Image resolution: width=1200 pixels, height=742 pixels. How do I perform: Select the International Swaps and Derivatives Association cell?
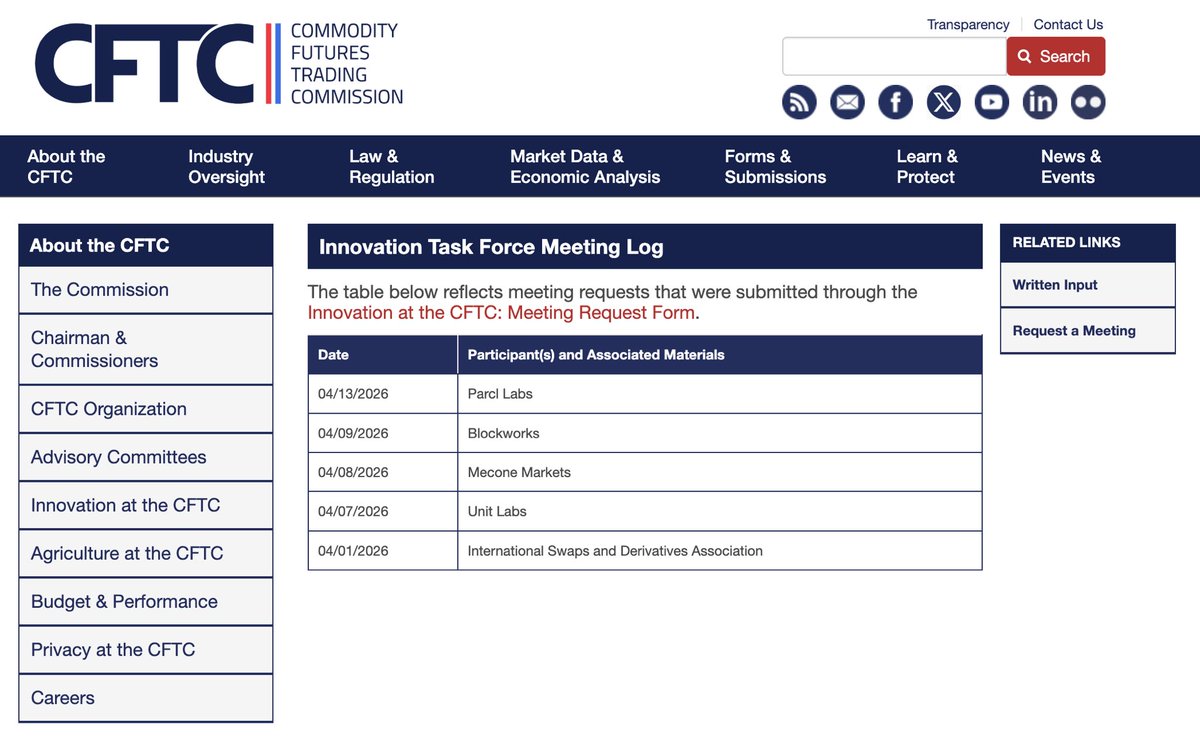720,551
